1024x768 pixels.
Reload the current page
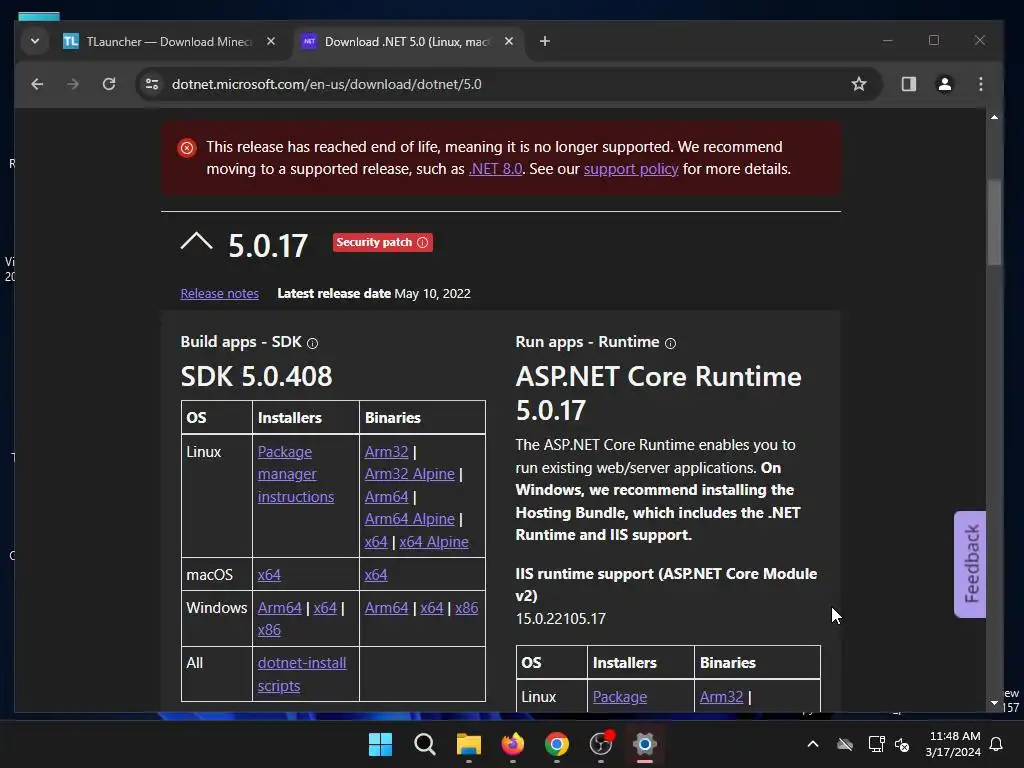[x=109, y=84]
